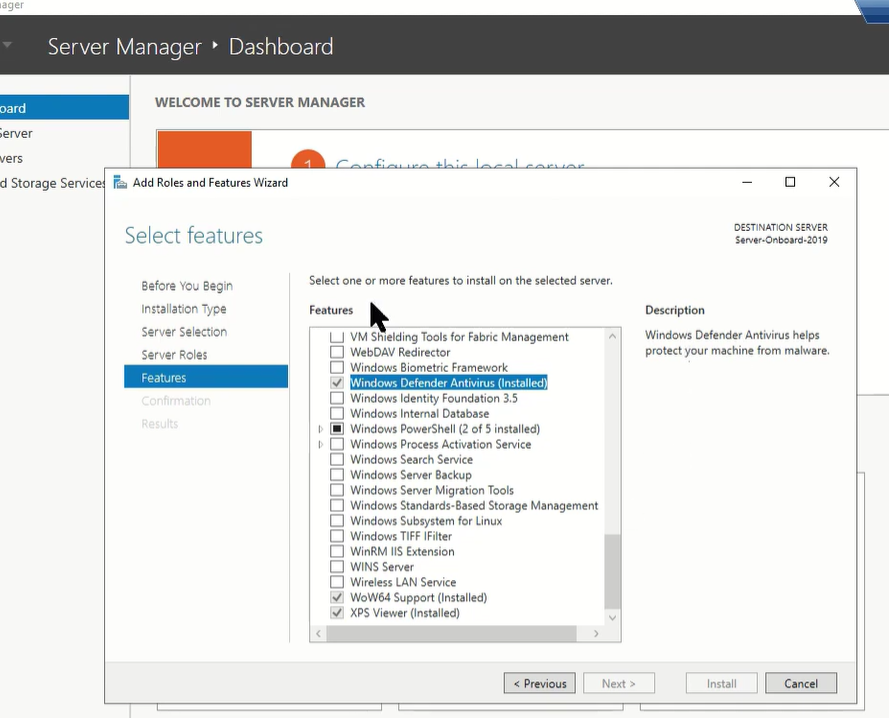Click the Dashboard breadcrumb in Server Manager header

pyautogui.click(x=281, y=47)
